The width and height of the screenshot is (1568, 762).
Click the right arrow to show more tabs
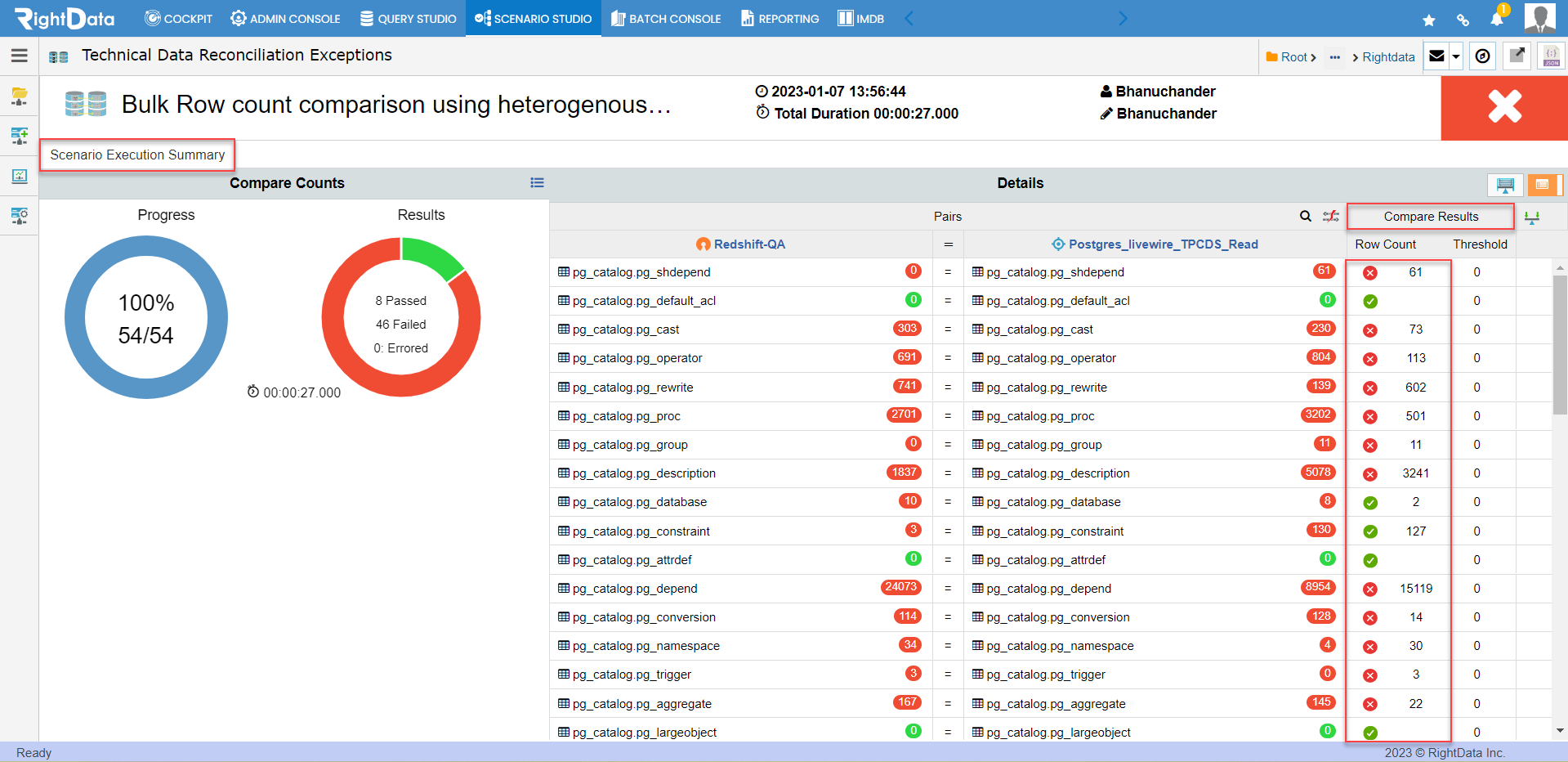coord(1123,18)
